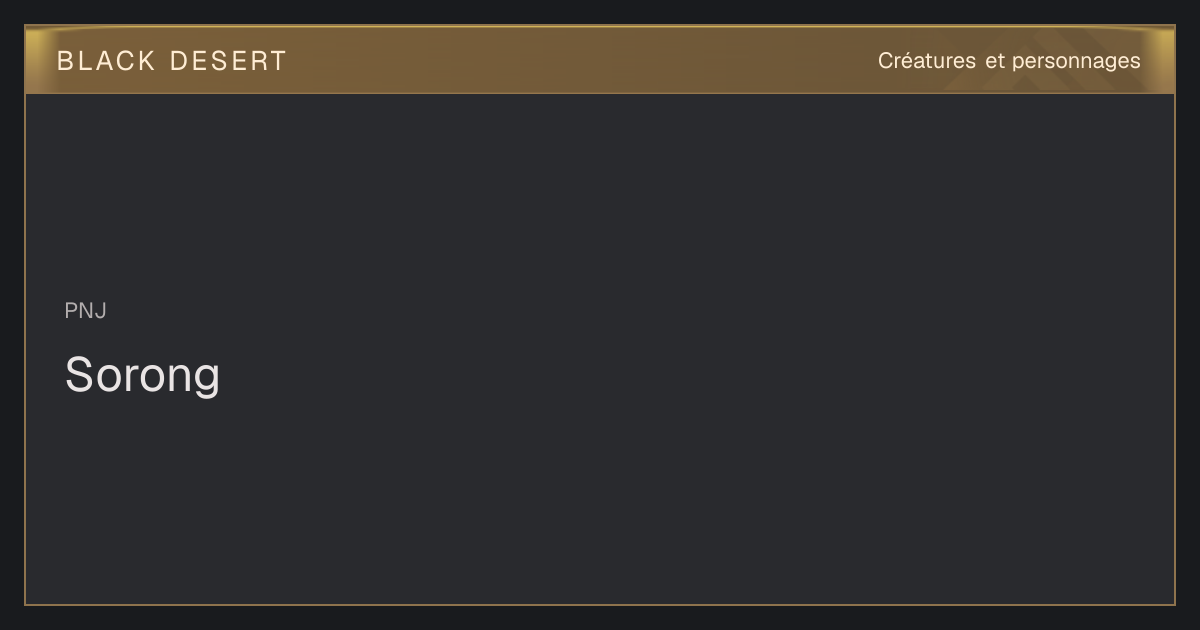The image size is (1200, 630).
Task: Click the dark panel area beside Sorong
Action: (x=700, y=376)
